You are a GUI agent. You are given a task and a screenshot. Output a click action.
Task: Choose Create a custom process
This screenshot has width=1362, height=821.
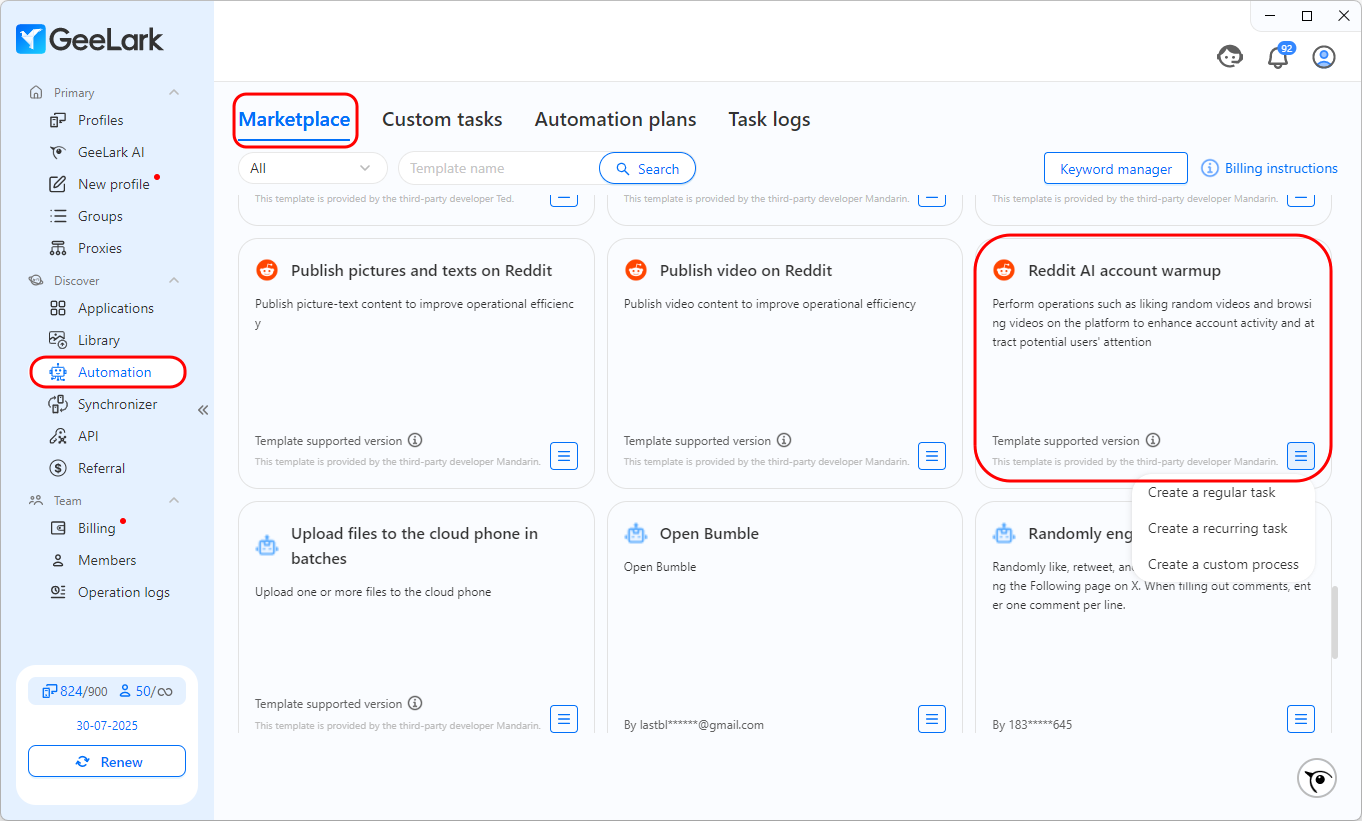1223,564
